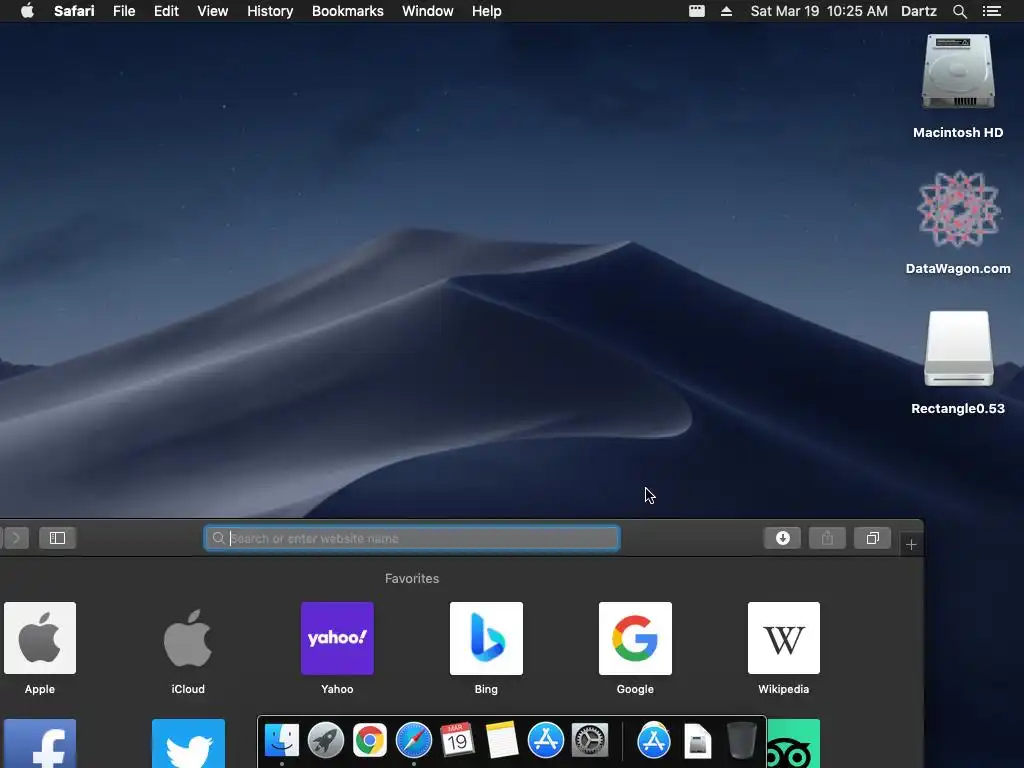1024x768 pixels.
Task: Show all tabs overview in Safari
Action: [x=872, y=538]
